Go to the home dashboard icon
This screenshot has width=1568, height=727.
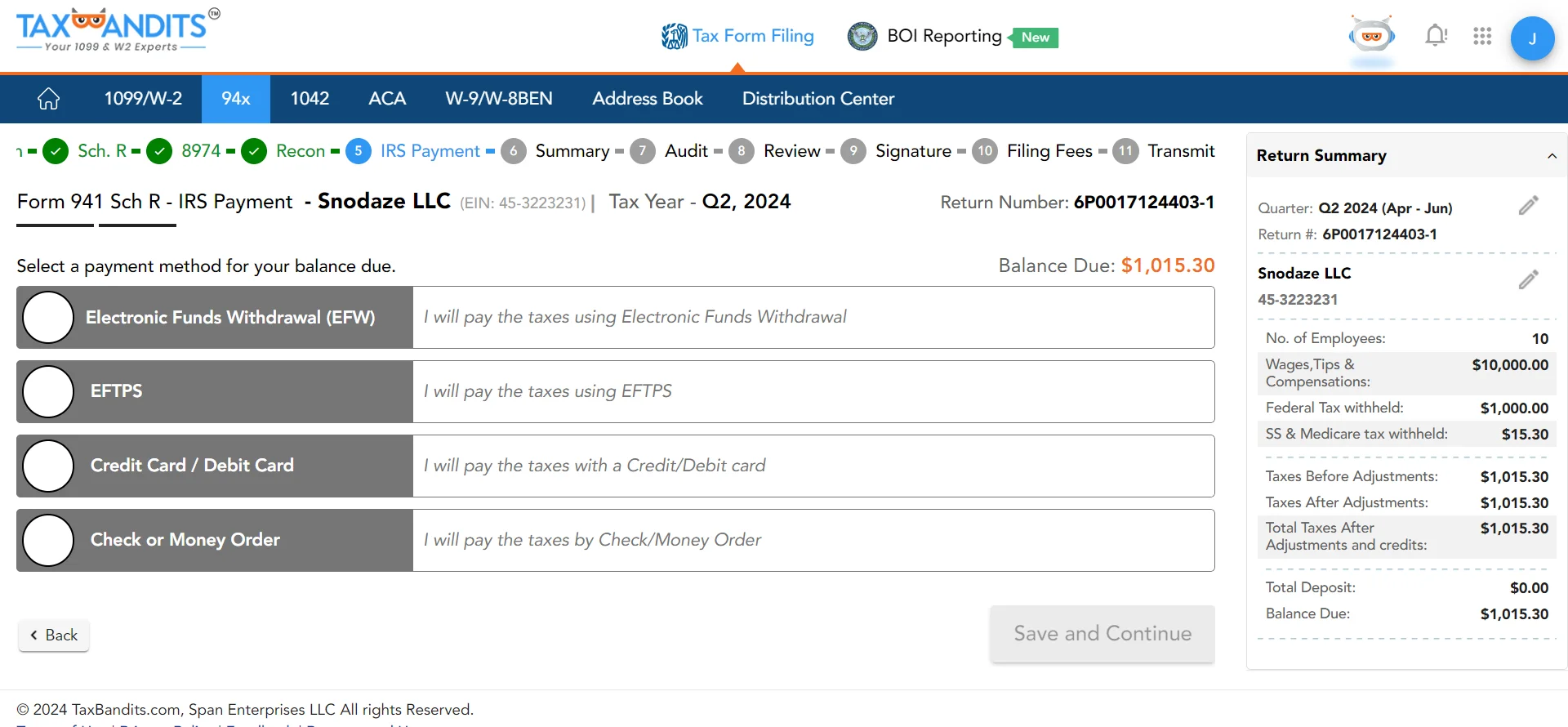tap(48, 99)
